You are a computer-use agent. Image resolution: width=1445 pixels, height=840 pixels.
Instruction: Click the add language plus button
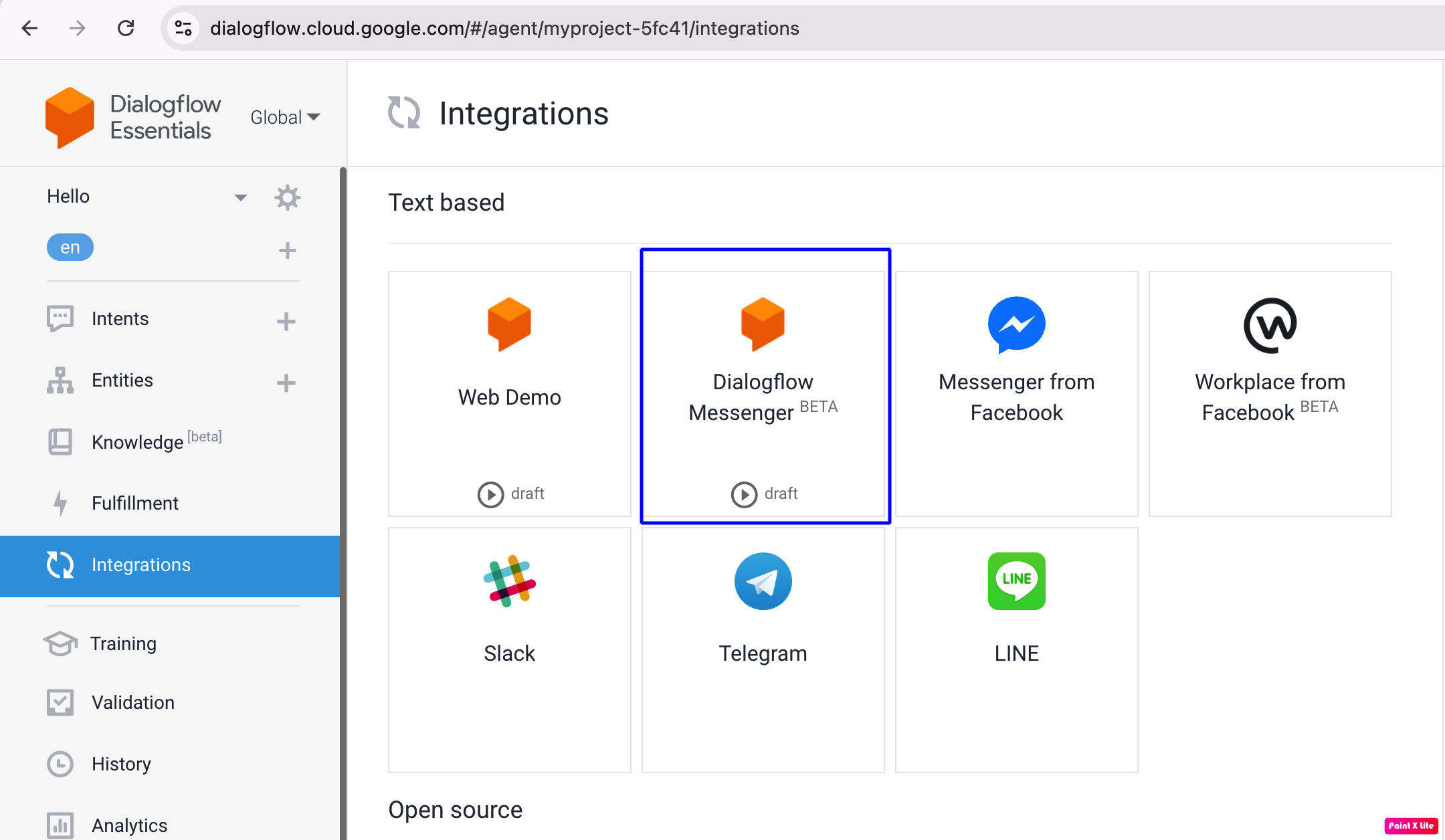coord(288,249)
